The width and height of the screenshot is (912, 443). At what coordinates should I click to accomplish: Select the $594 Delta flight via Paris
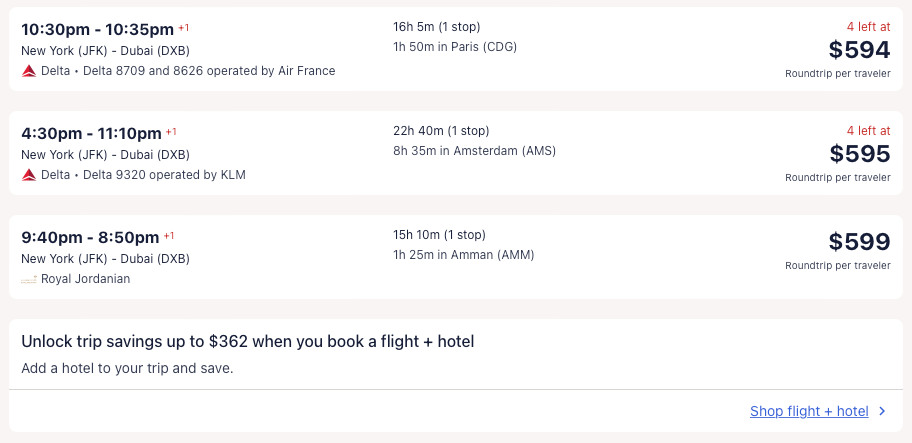click(455, 49)
